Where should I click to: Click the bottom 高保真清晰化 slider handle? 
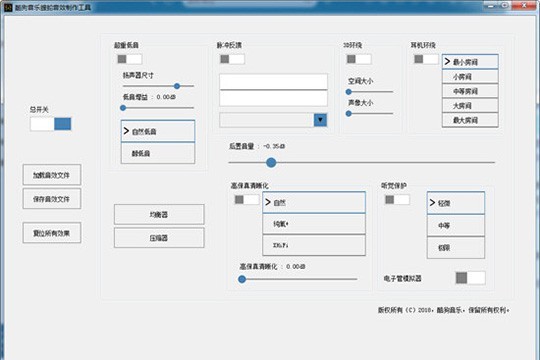[x=242, y=279]
